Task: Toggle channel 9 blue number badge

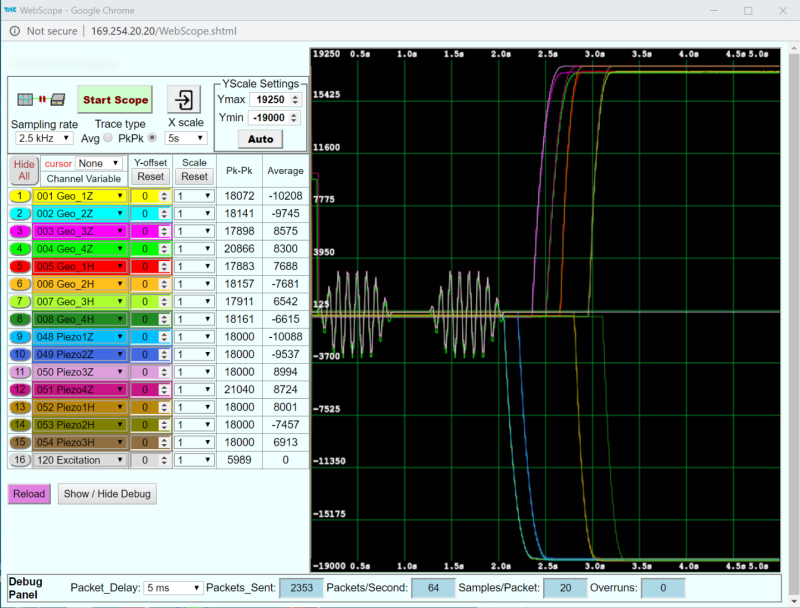Action: [x=20, y=336]
